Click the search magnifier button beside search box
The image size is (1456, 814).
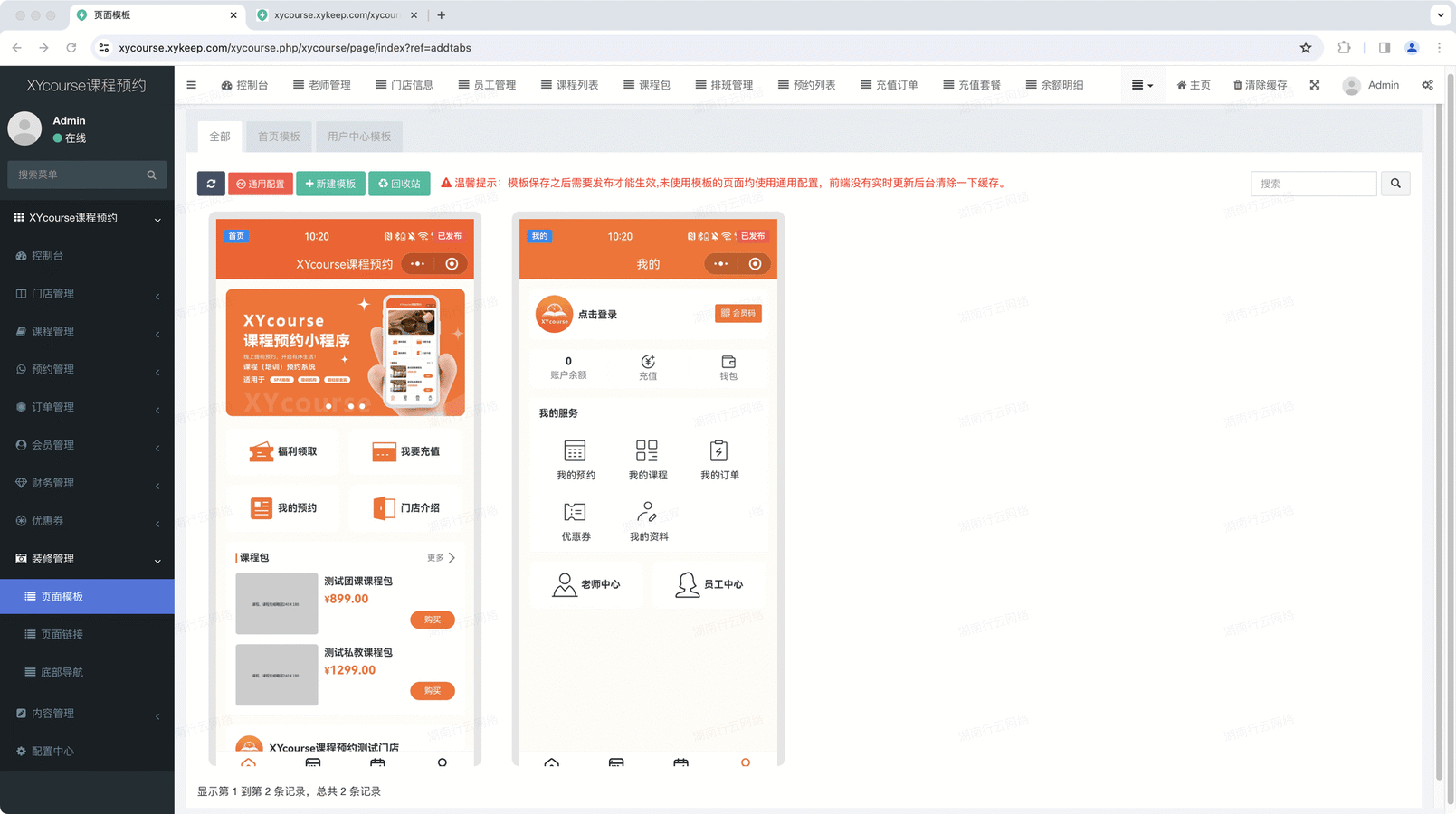1395,184
